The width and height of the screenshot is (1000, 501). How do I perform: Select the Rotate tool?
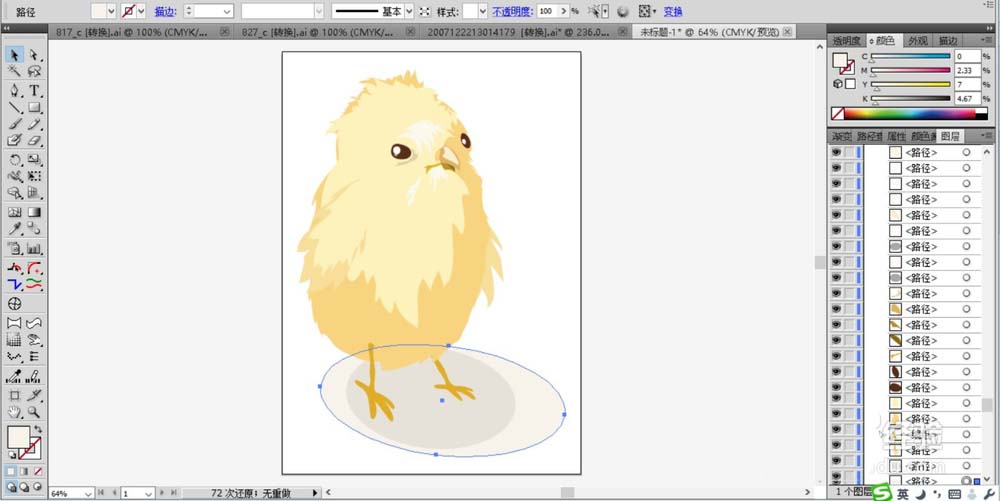15,159
